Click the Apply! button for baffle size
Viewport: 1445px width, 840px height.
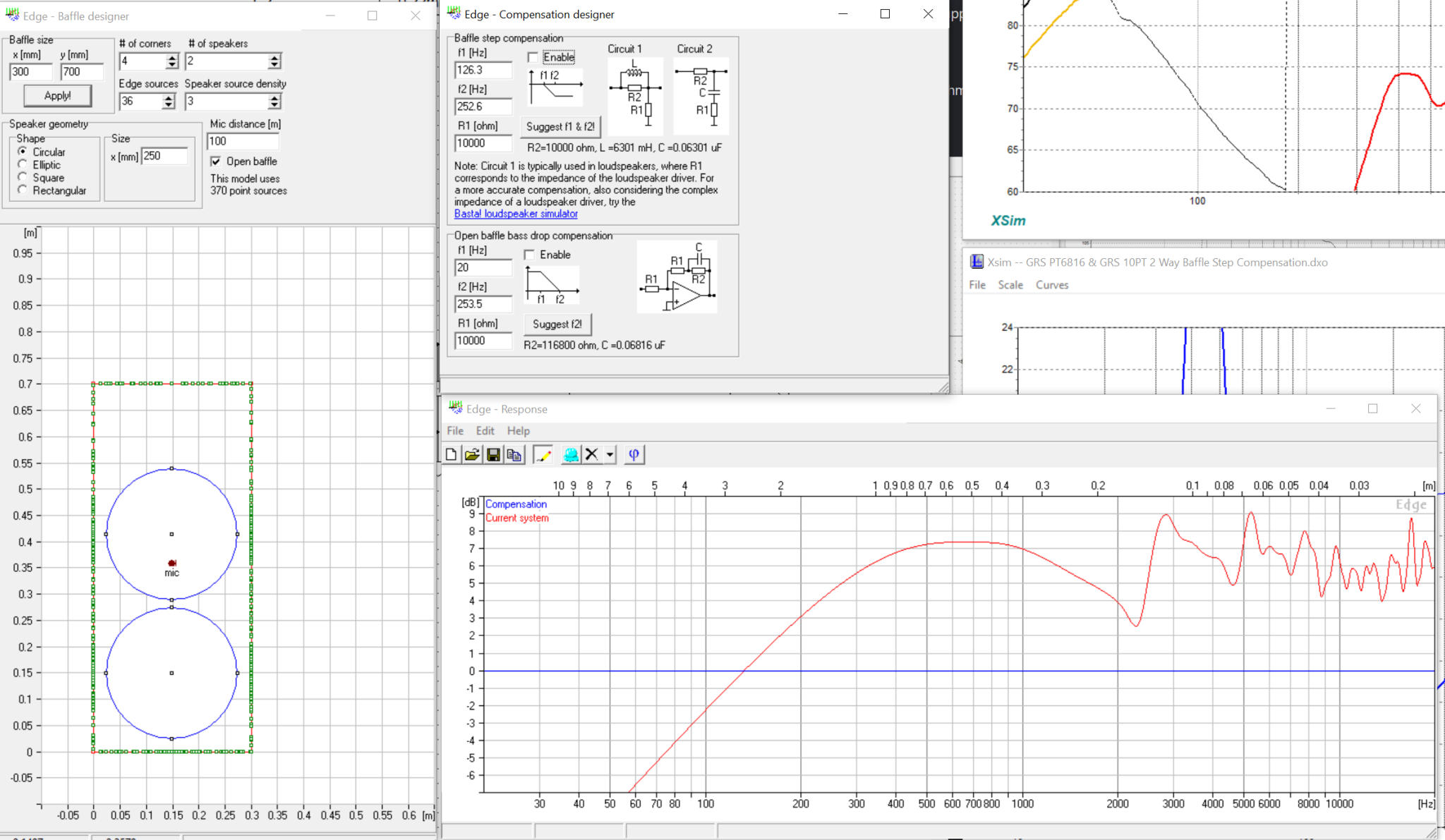[58, 95]
